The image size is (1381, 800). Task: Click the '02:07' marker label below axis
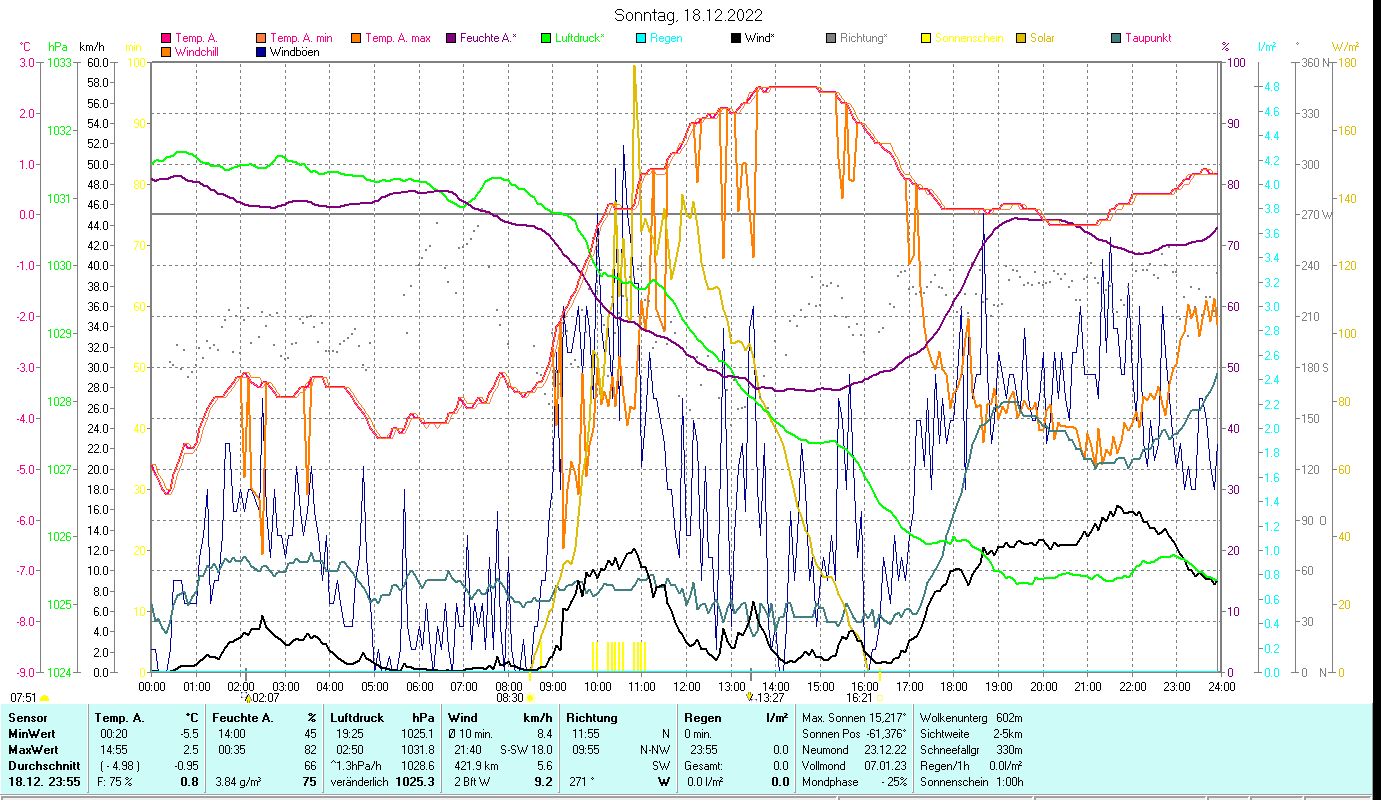click(265, 698)
